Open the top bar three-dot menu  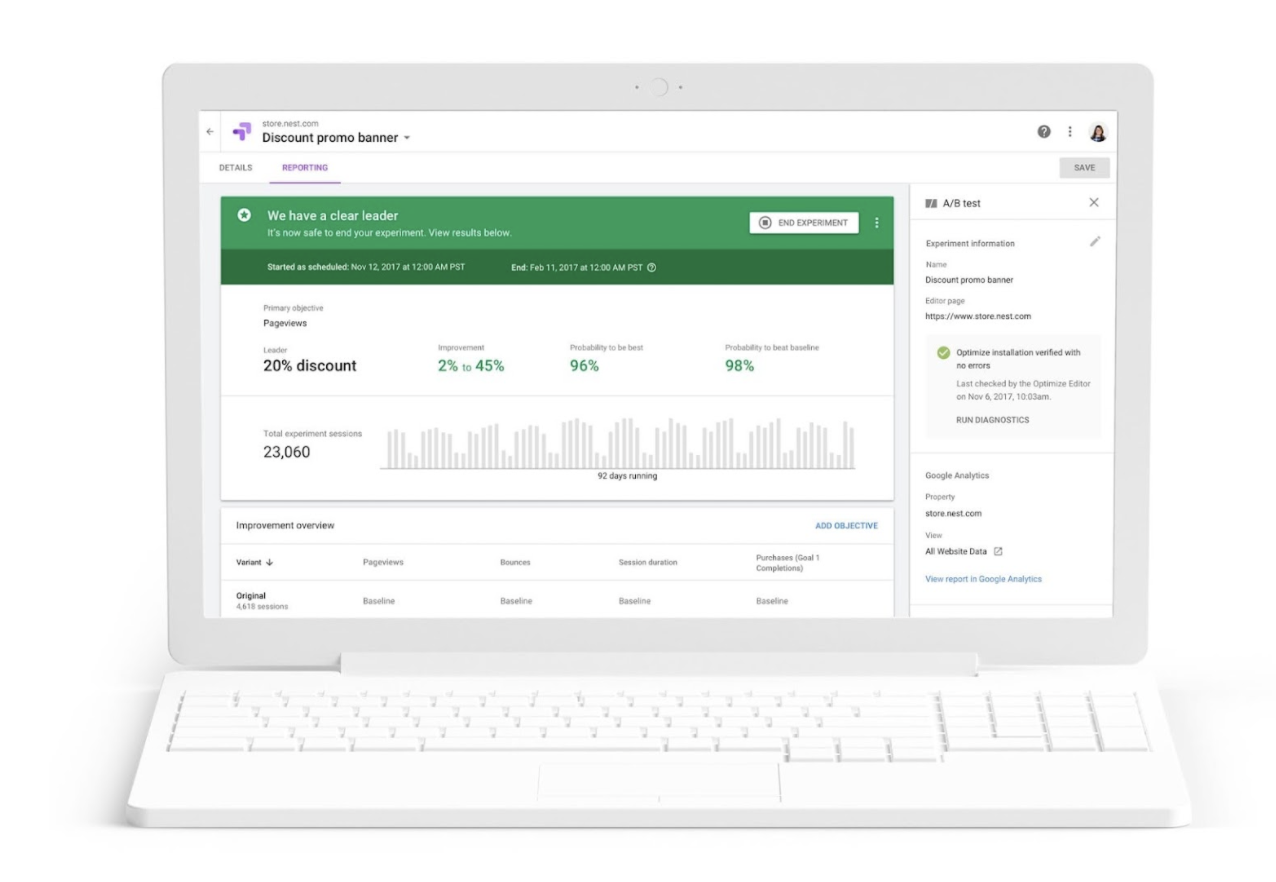coord(1070,132)
